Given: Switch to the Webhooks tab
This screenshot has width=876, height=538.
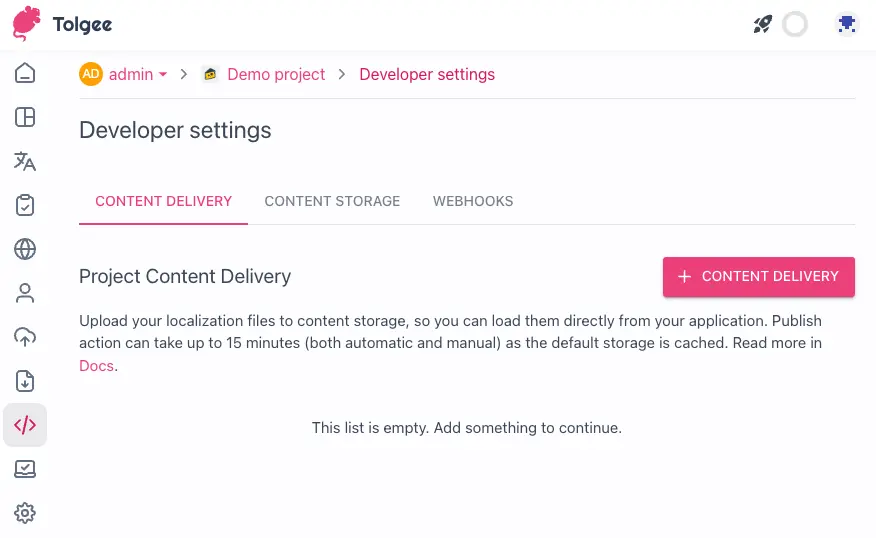Looking at the screenshot, I should pos(473,201).
